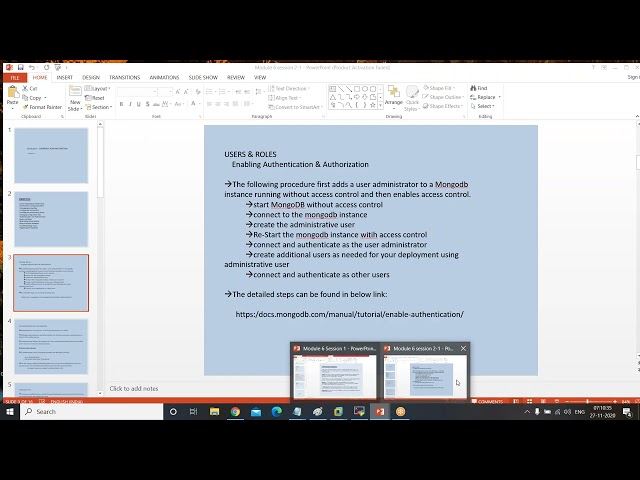Align text right
Viewport: 640px width, 480px height.
[227, 104]
